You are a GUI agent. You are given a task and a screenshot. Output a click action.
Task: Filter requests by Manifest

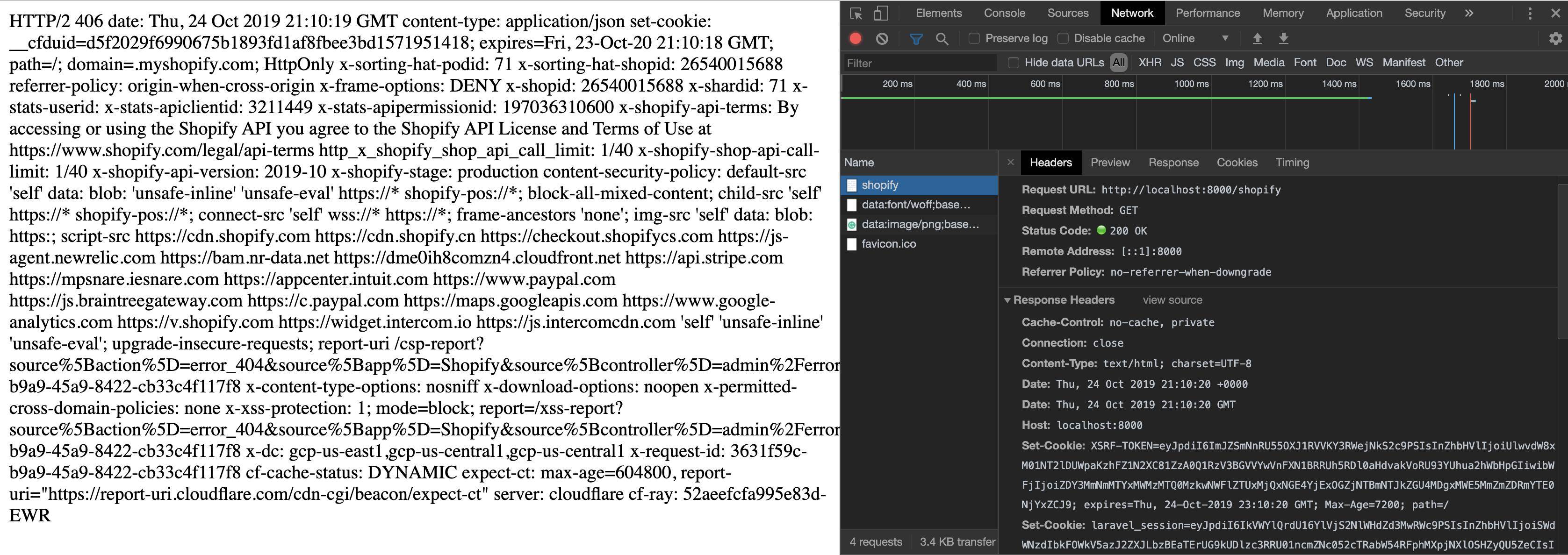pyautogui.click(x=1403, y=63)
